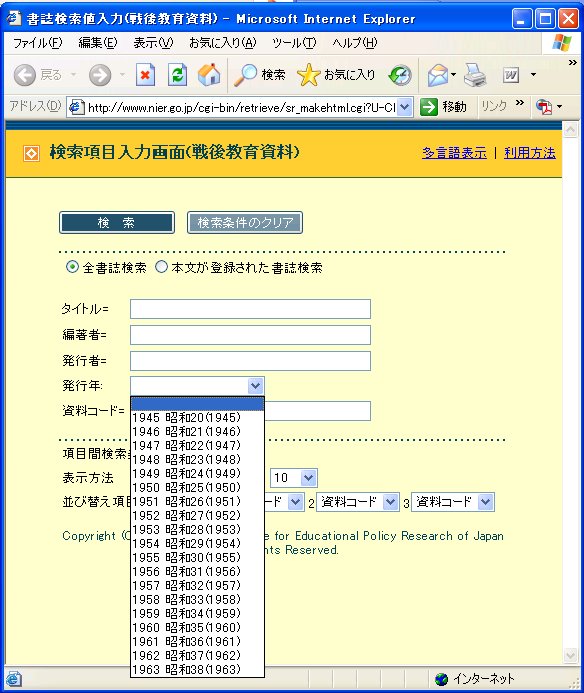Screen dimensions: 584x693
Task: Open the ヘルプ(H) menu
Action: pos(355,43)
